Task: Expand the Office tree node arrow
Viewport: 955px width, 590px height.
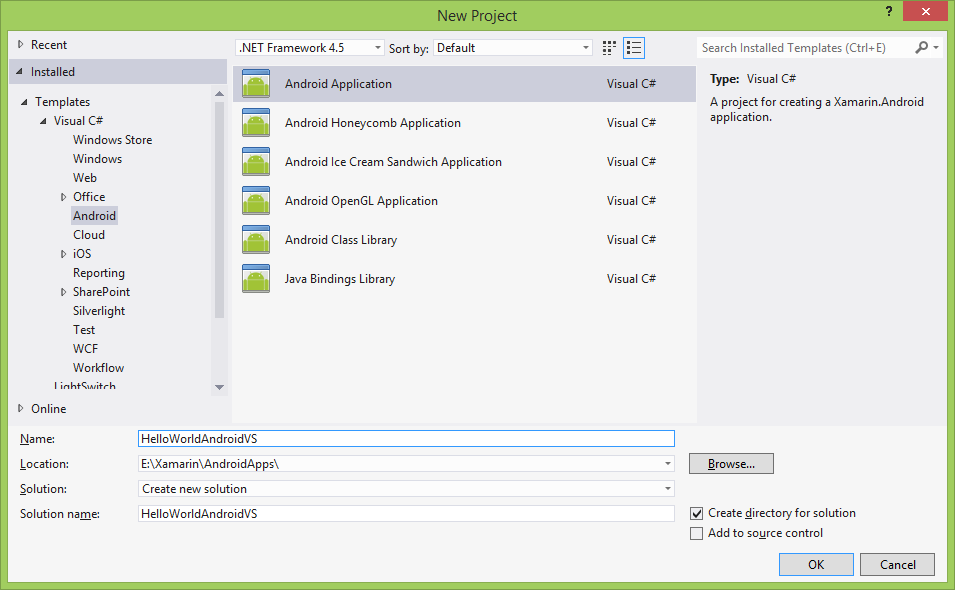Action: click(63, 197)
